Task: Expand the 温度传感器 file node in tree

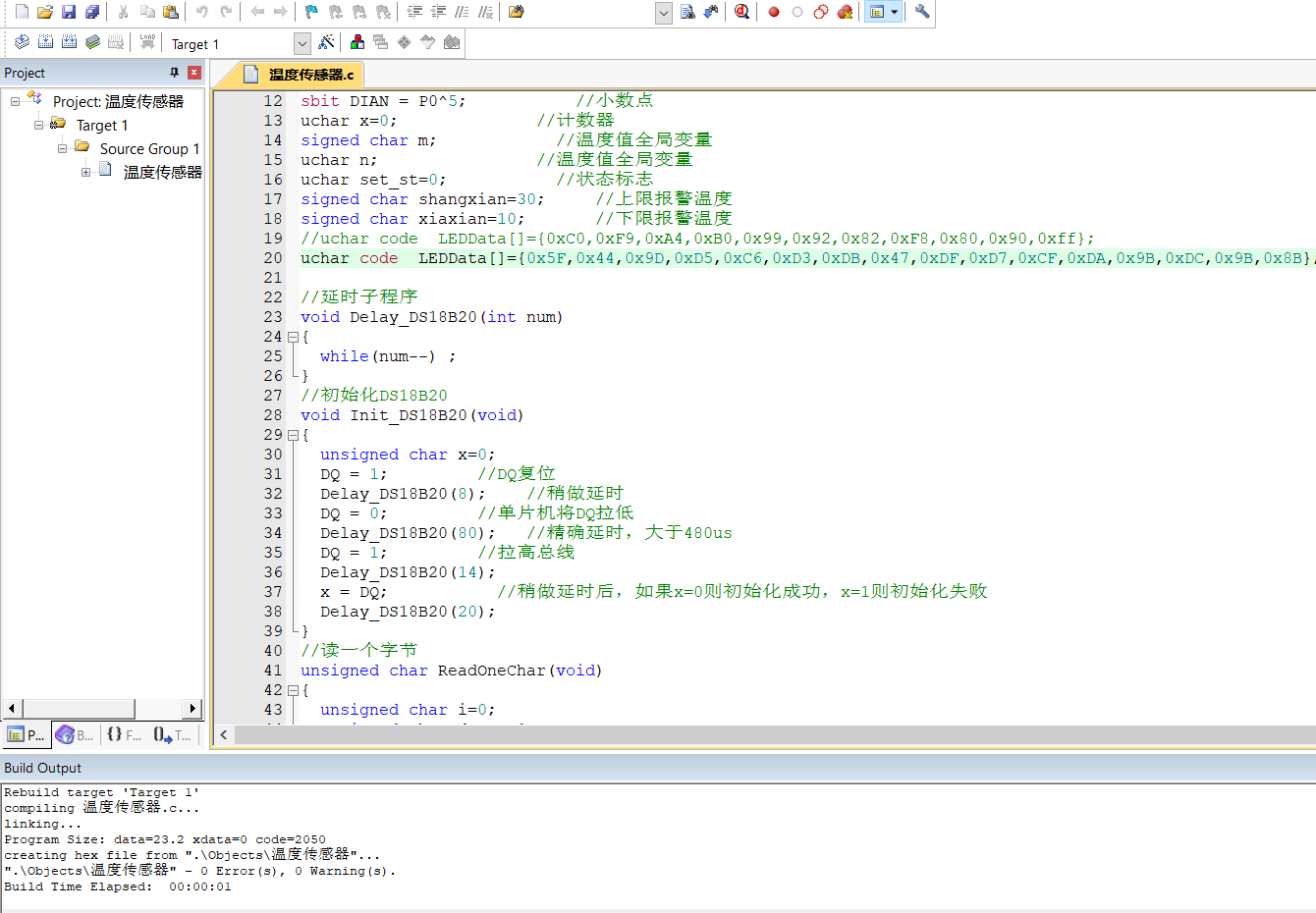Action: coord(86,172)
